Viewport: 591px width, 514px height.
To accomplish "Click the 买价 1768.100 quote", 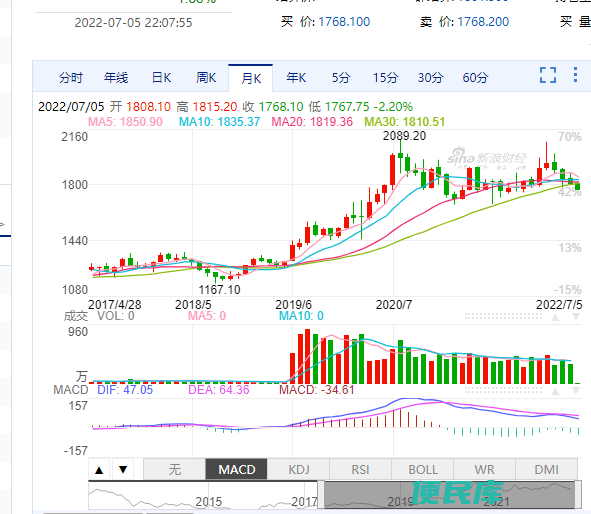I will 325,22.
